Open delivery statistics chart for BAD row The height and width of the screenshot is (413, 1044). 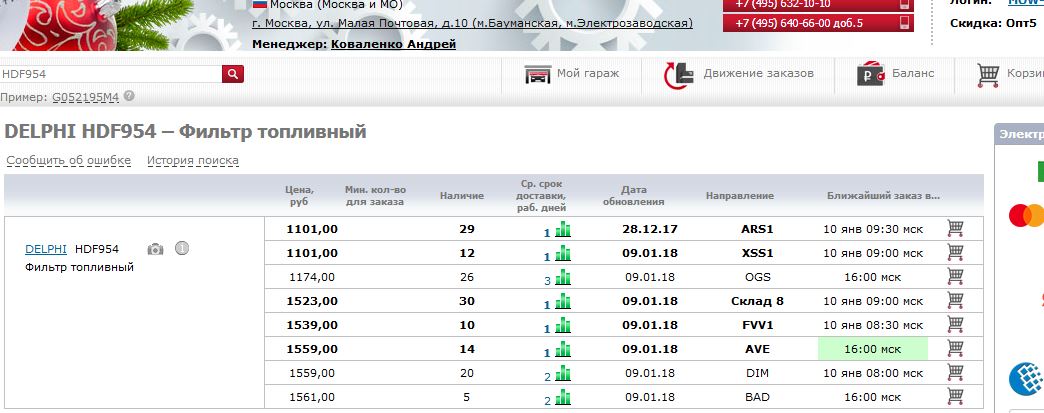tap(563, 397)
